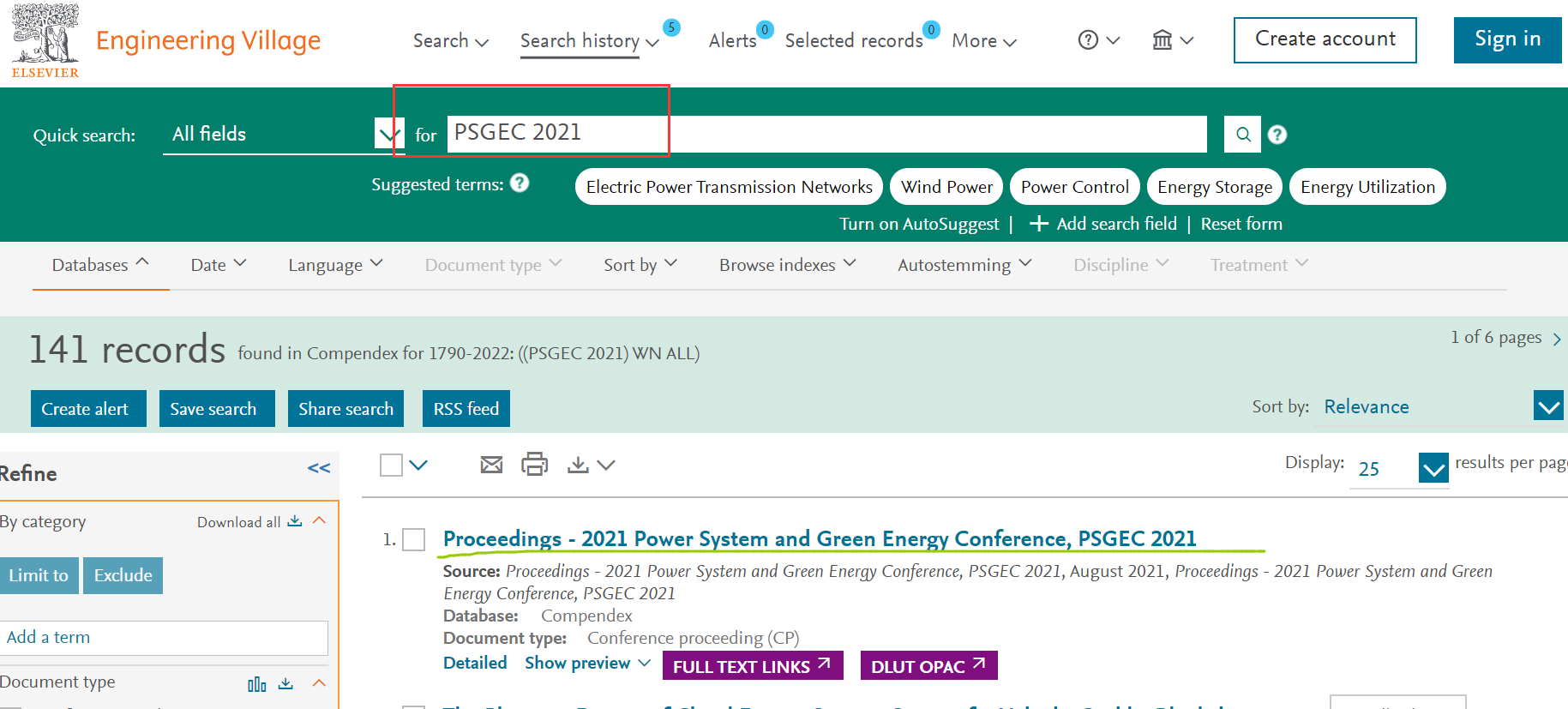Open the Search menu
Viewport: 1568px width, 709px height.
451,40
